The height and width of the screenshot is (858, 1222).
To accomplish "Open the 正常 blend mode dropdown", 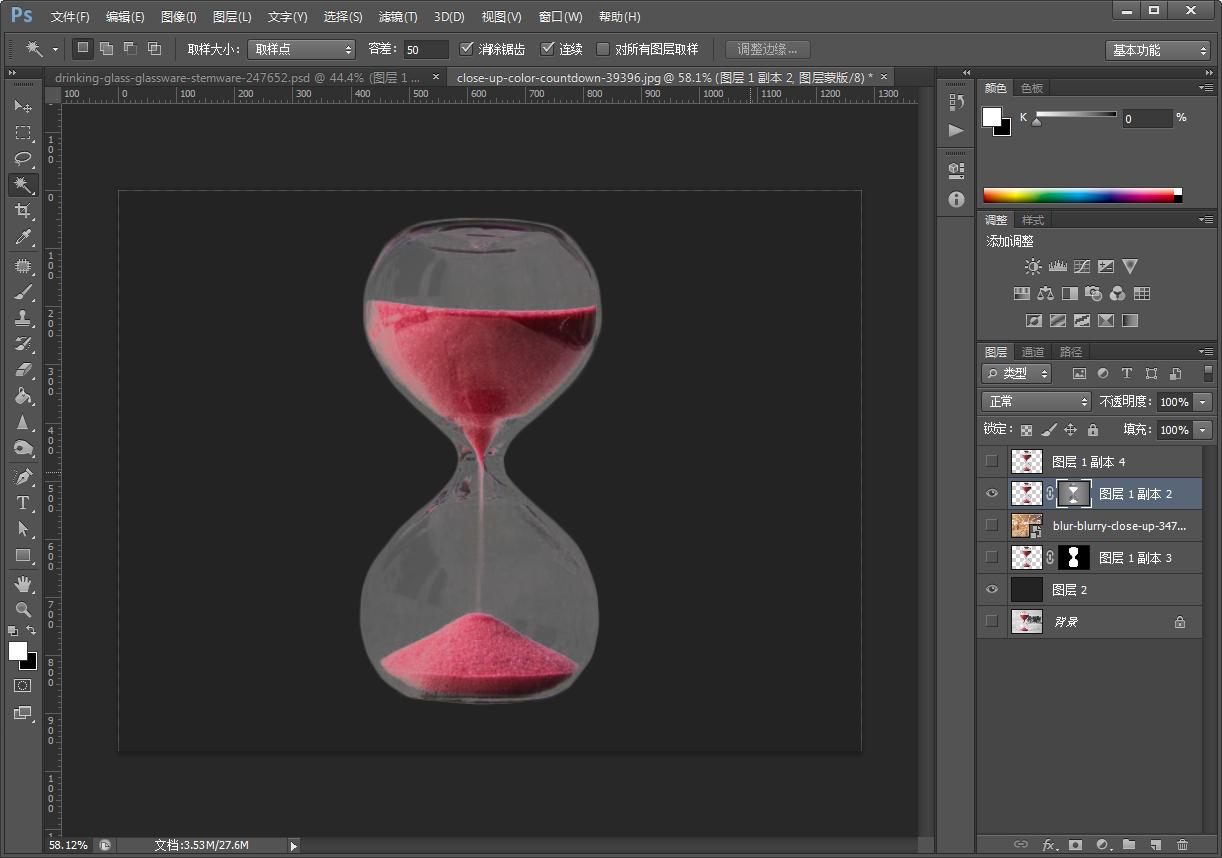I will coord(1035,401).
